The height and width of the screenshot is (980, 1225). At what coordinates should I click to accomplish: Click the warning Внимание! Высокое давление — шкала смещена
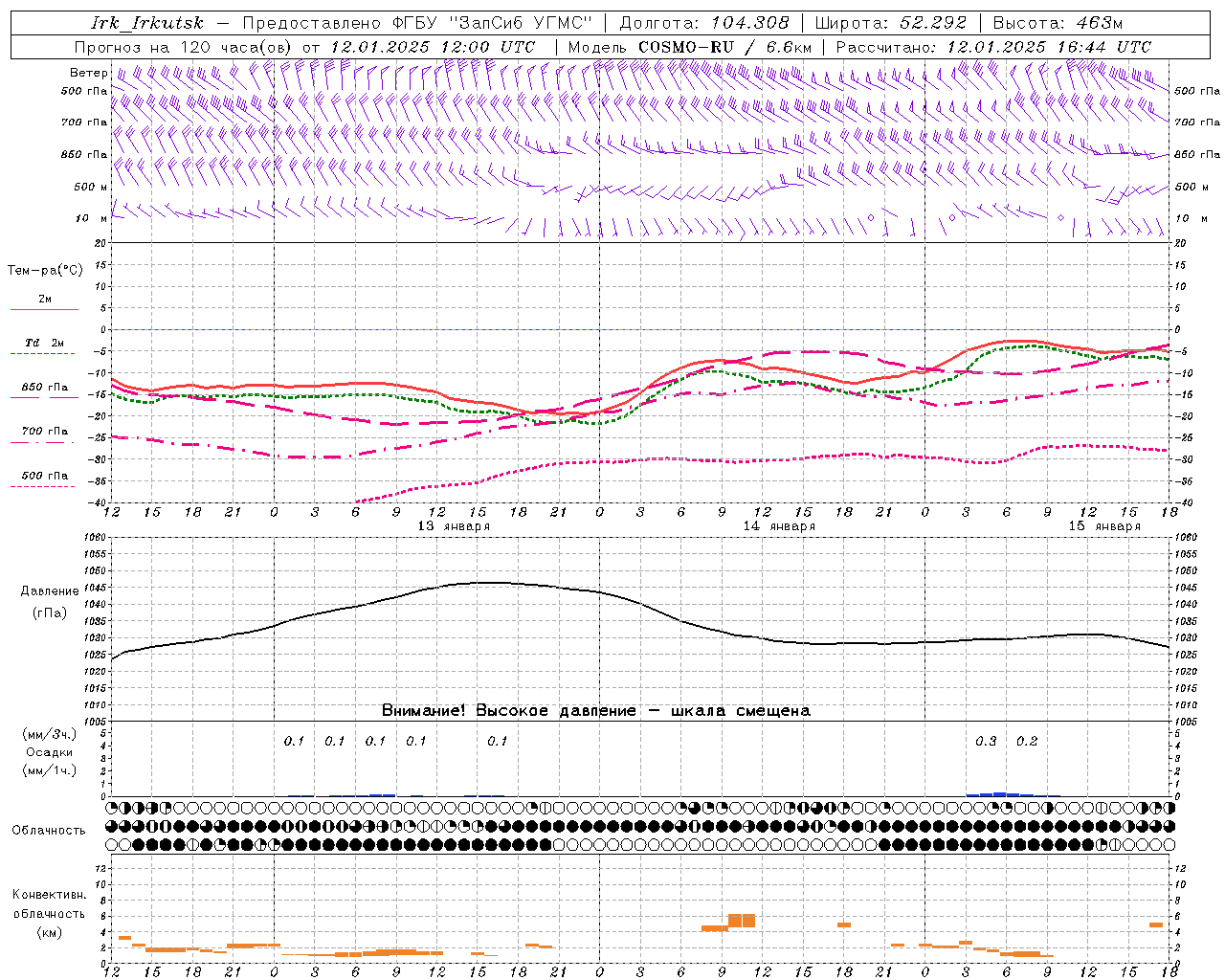tap(596, 711)
